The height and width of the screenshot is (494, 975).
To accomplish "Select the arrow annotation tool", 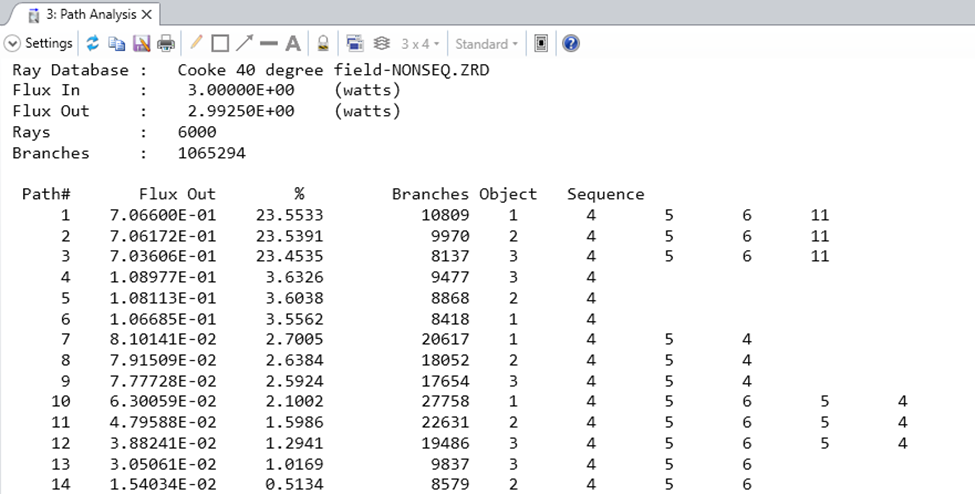I will coord(245,44).
